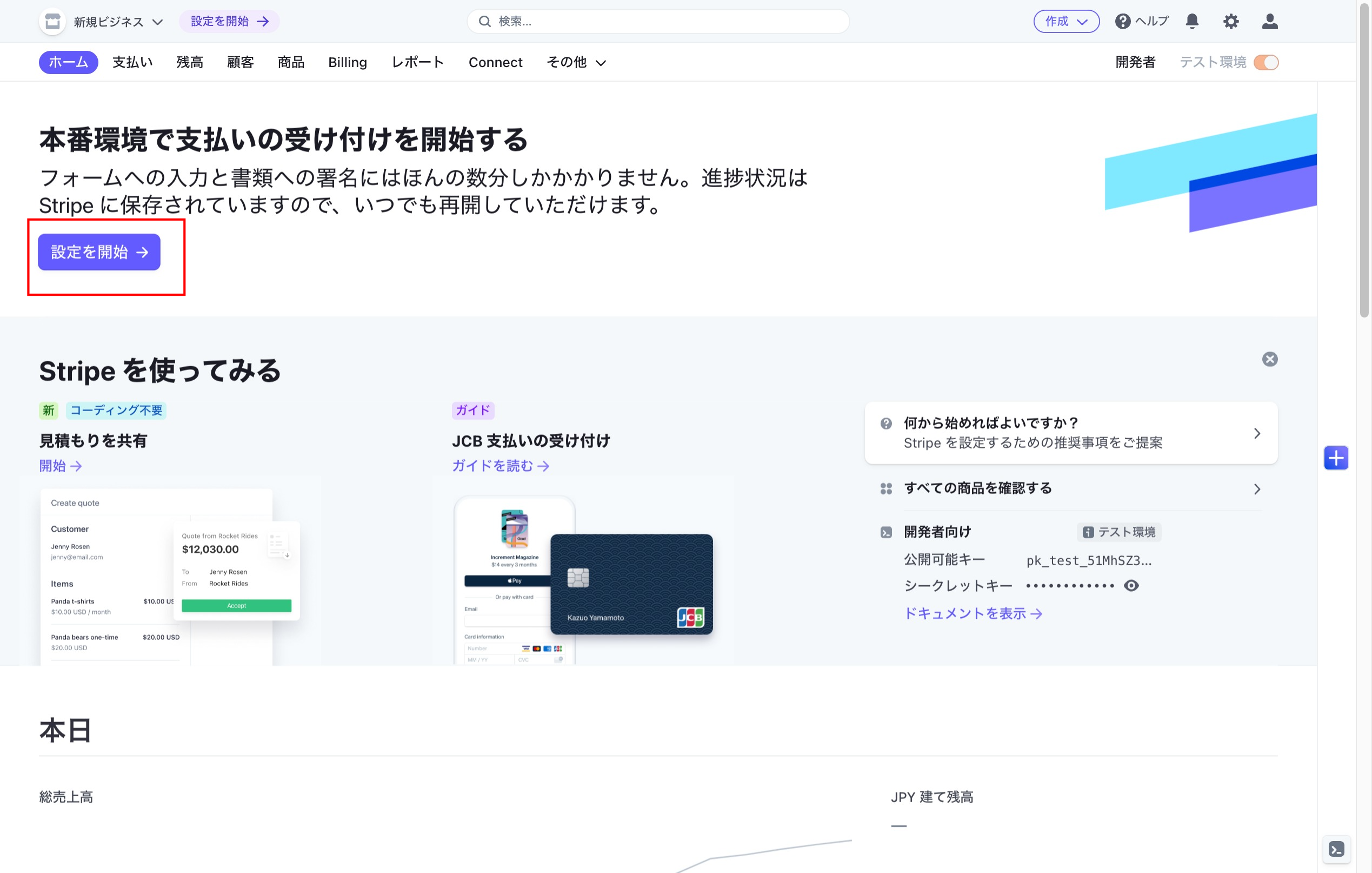Click the new business store avatar icon
This screenshot has width=1372, height=873.
pyautogui.click(x=52, y=22)
